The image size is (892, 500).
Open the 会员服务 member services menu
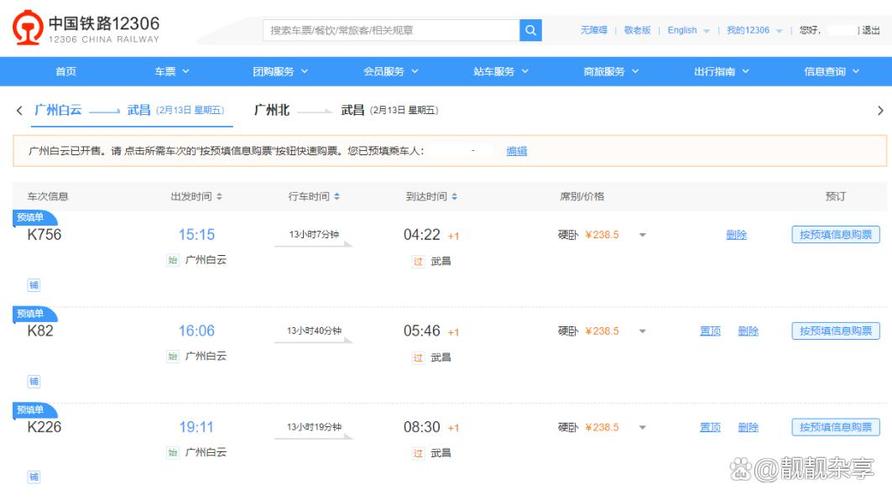click(391, 72)
